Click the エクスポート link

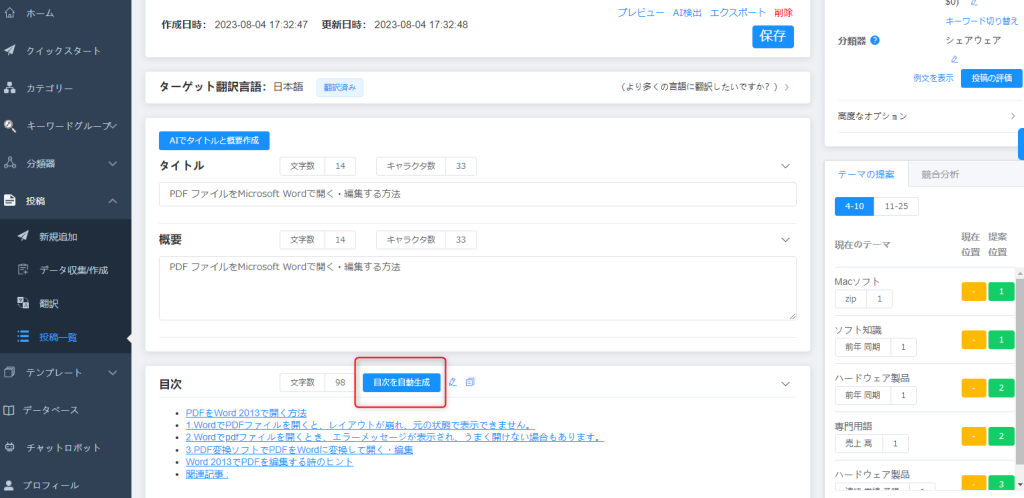[738, 12]
